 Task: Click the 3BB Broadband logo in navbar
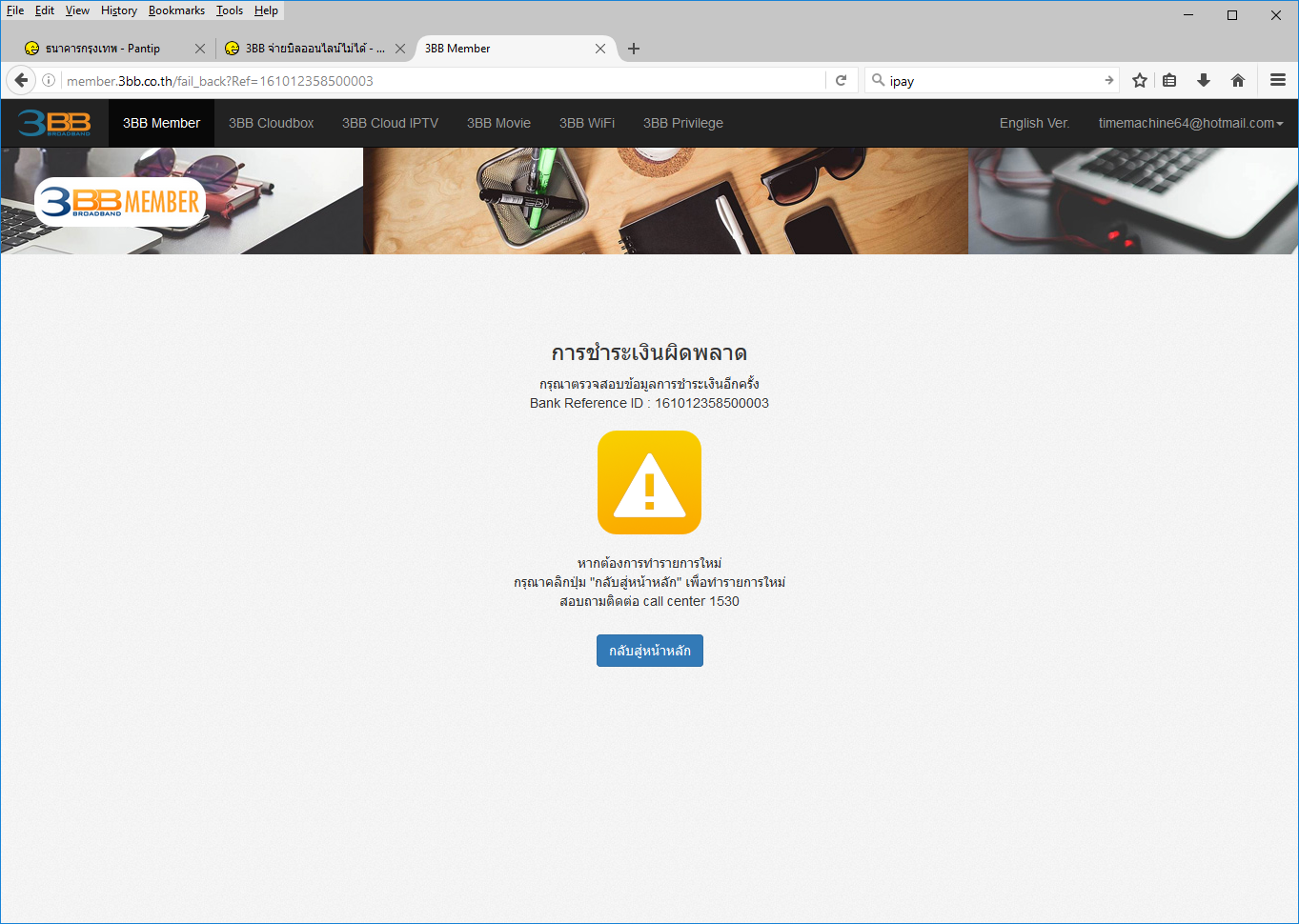coord(54,123)
